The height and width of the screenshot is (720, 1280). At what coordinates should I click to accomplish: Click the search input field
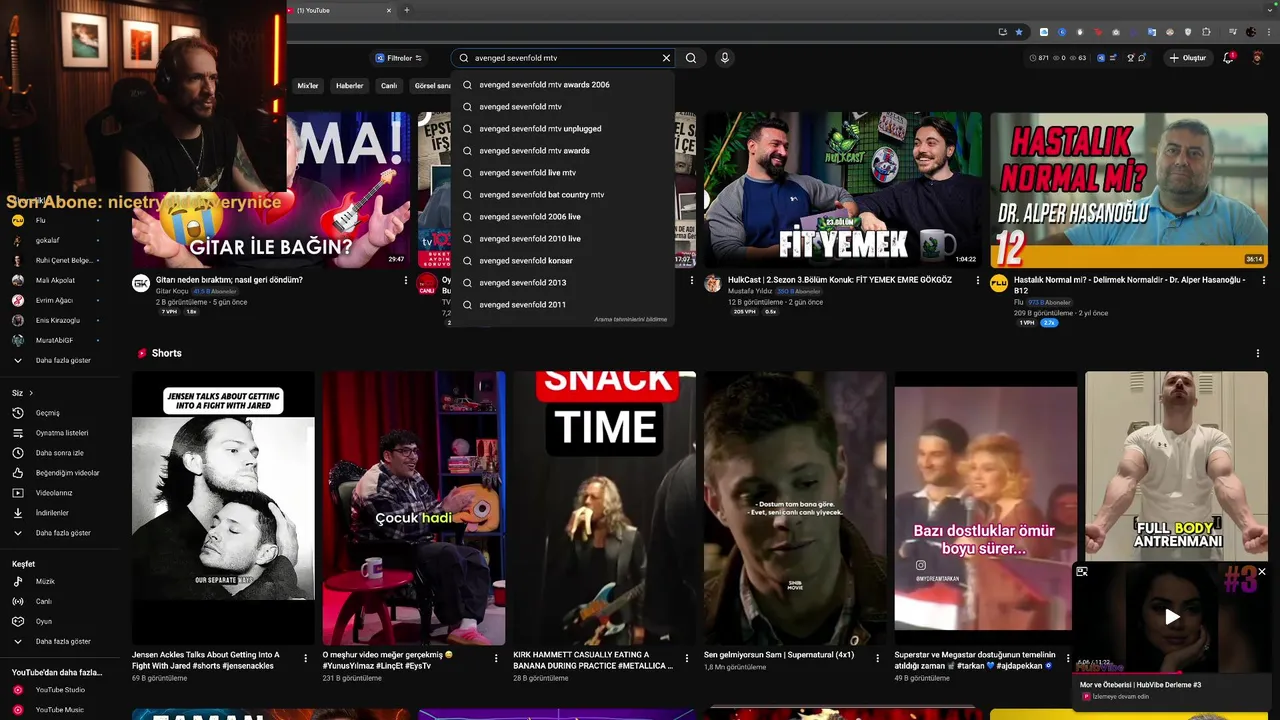click(x=563, y=58)
